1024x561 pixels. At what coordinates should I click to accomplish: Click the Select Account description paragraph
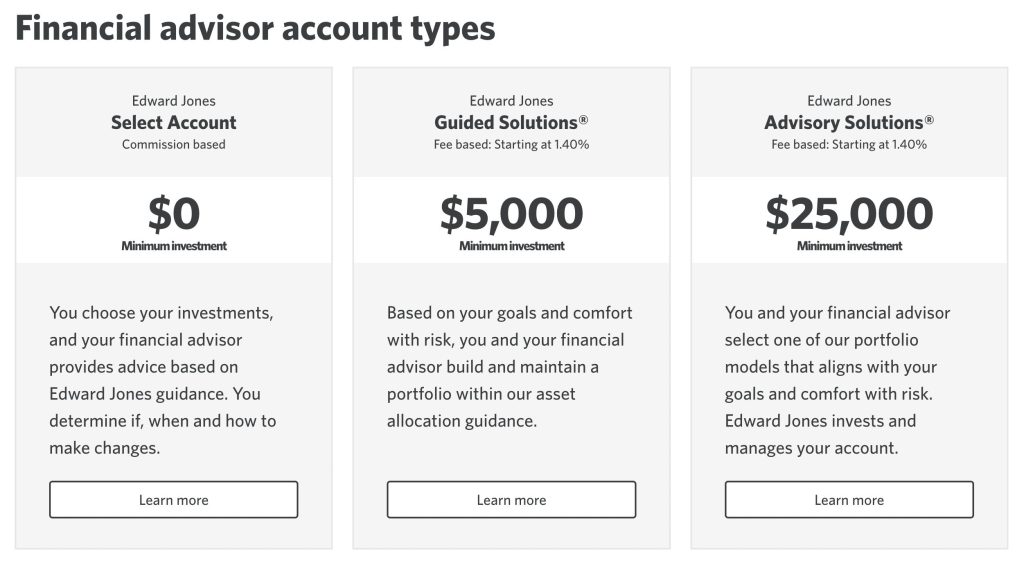(x=162, y=380)
